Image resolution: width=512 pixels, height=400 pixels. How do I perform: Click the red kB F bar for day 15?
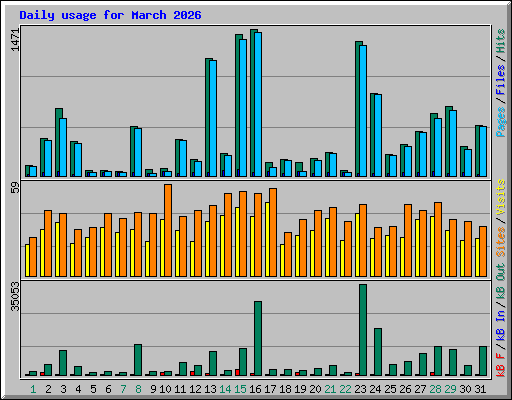click(x=237, y=372)
